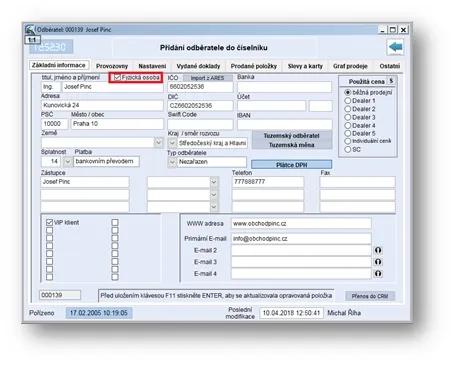Click the info icon beside E-mail 3

378,262
